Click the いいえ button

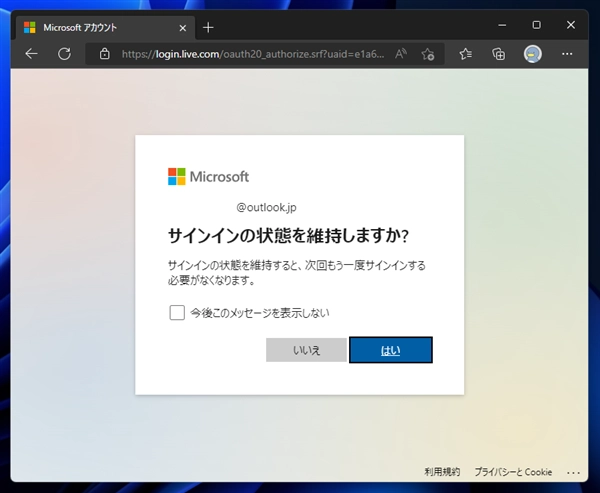[x=307, y=350]
